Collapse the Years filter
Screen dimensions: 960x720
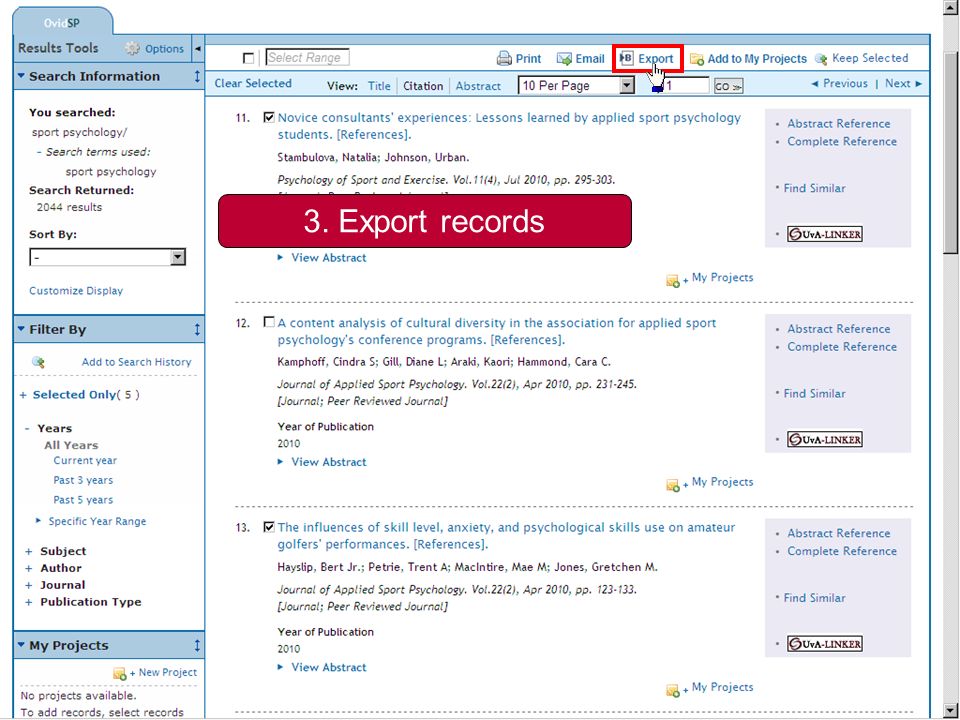coord(27,429)
